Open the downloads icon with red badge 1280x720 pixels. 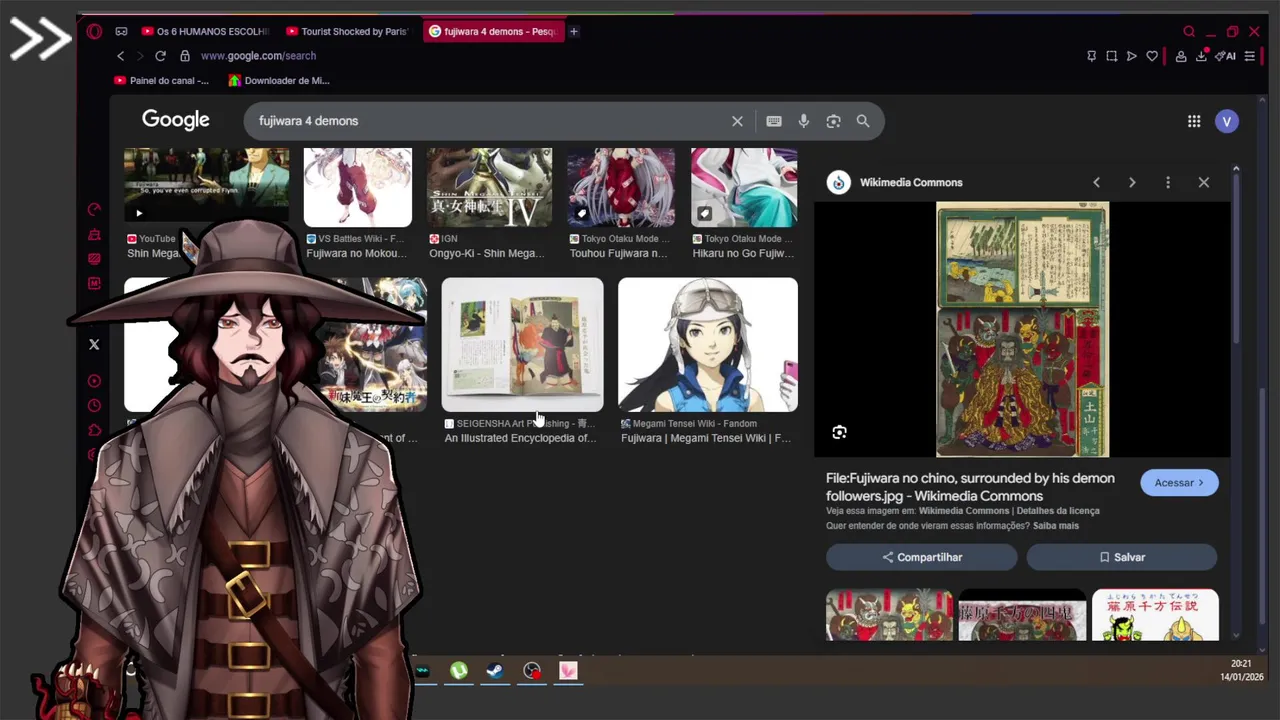1201,56
